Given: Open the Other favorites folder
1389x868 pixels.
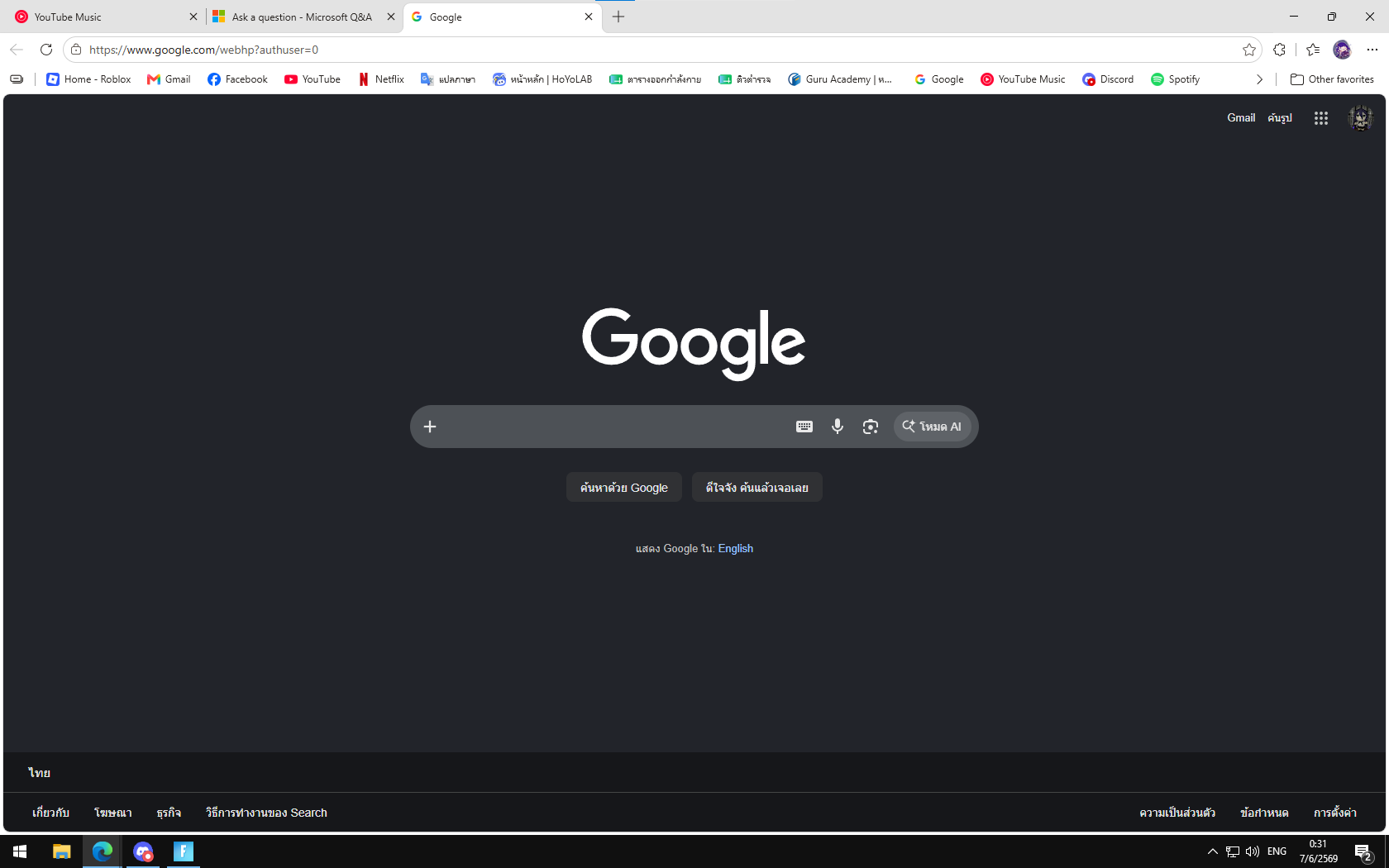Looking at the screenshot, I should 1332,79.
